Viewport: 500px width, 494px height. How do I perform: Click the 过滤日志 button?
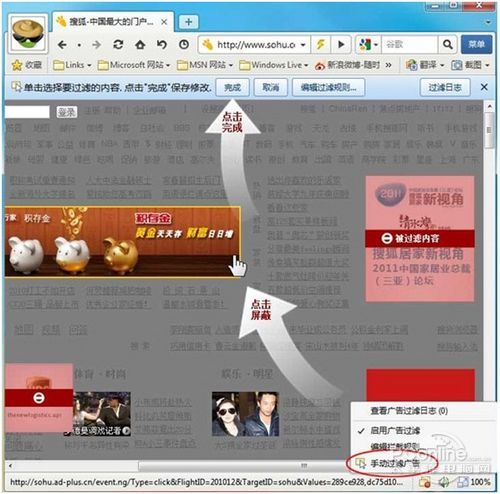click(x=445, y=87)
